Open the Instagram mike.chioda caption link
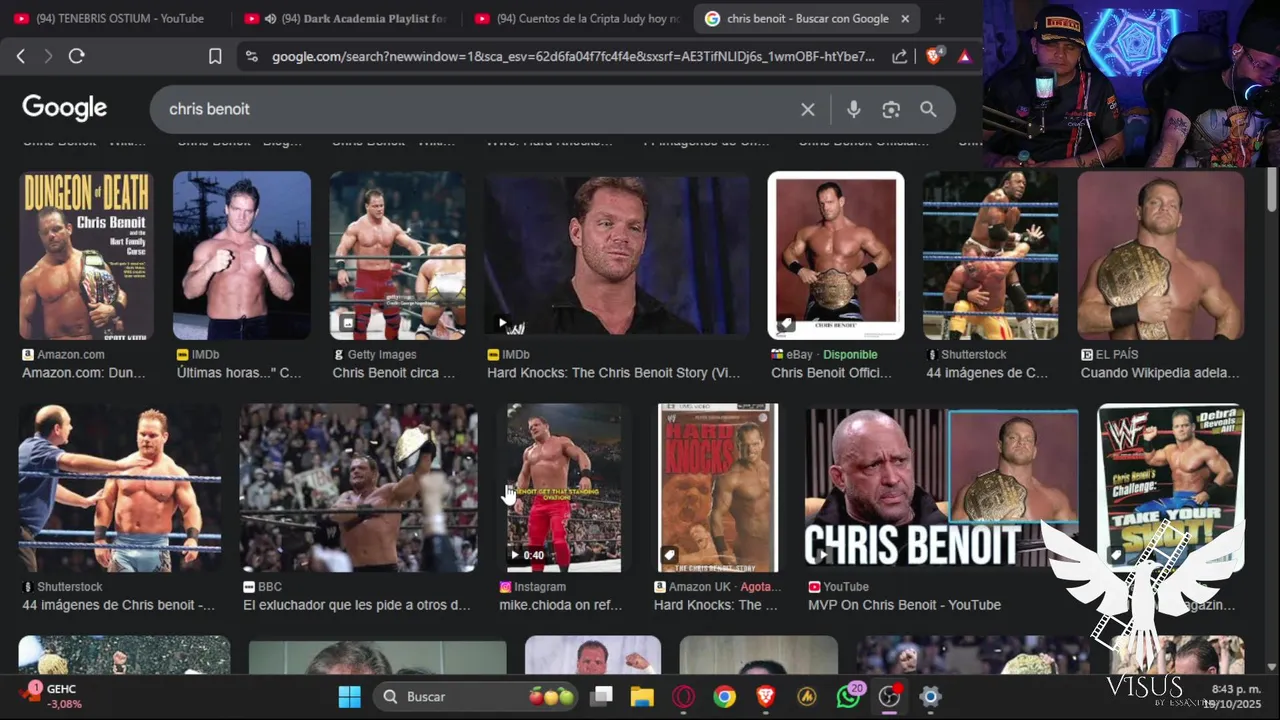The image size is (1280, 720). point(561,605)
